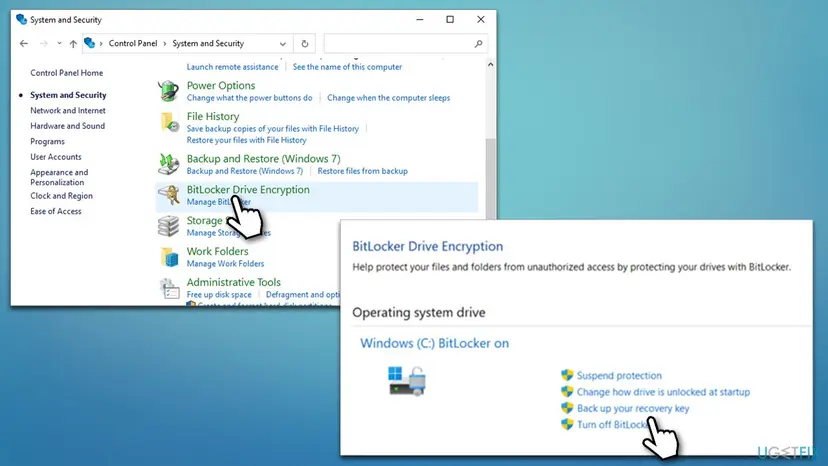Click shield icon beside Suspend protection
Screen dimensions: 828x466
567,375
